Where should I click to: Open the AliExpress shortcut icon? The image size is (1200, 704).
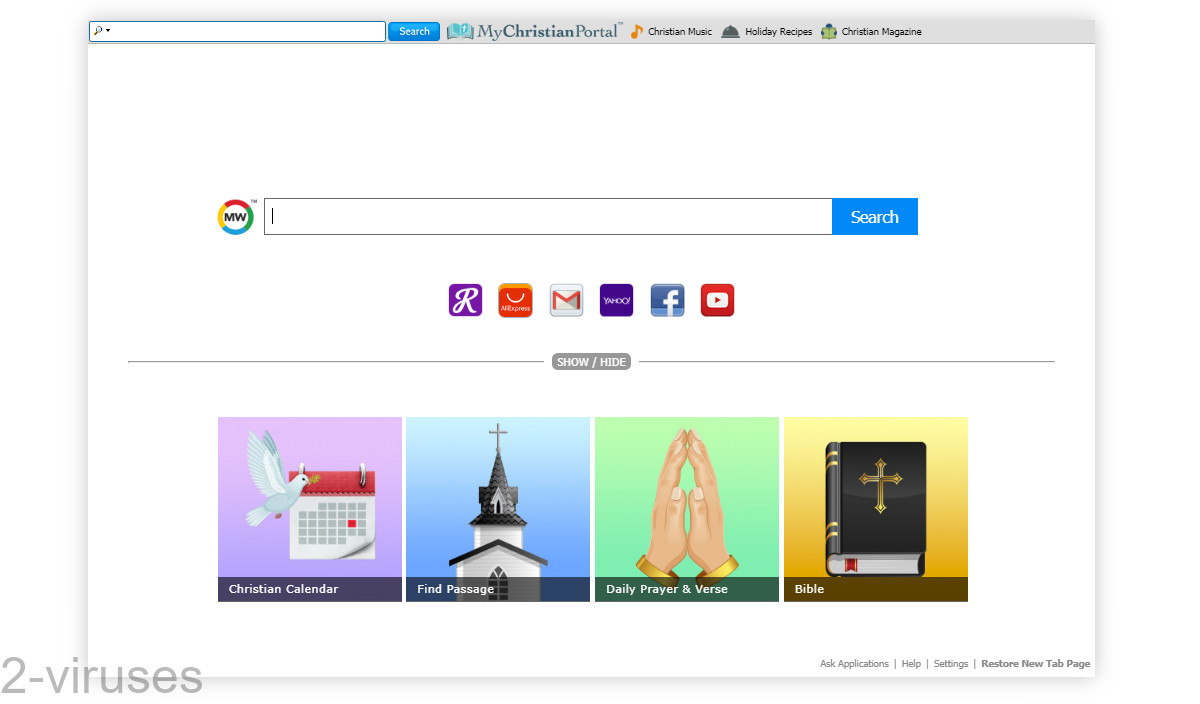pyautogui.click(x=515, y=300)
